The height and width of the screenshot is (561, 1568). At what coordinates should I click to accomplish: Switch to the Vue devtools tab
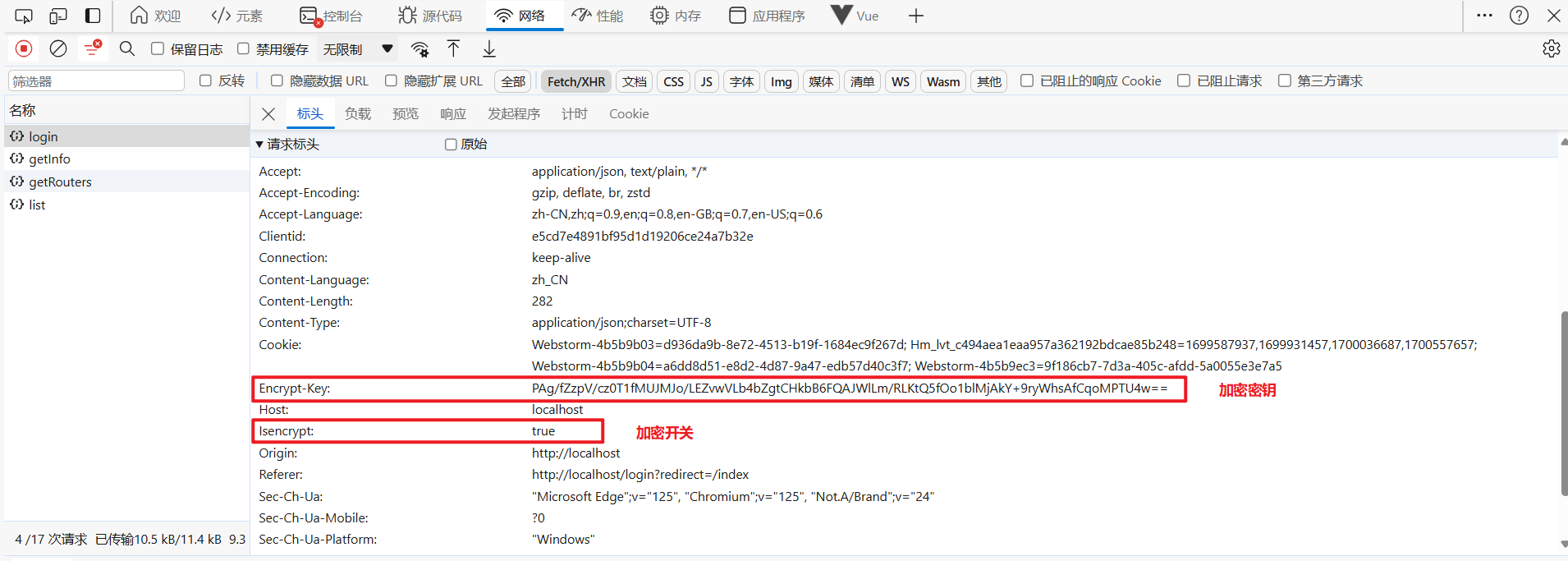855,16
